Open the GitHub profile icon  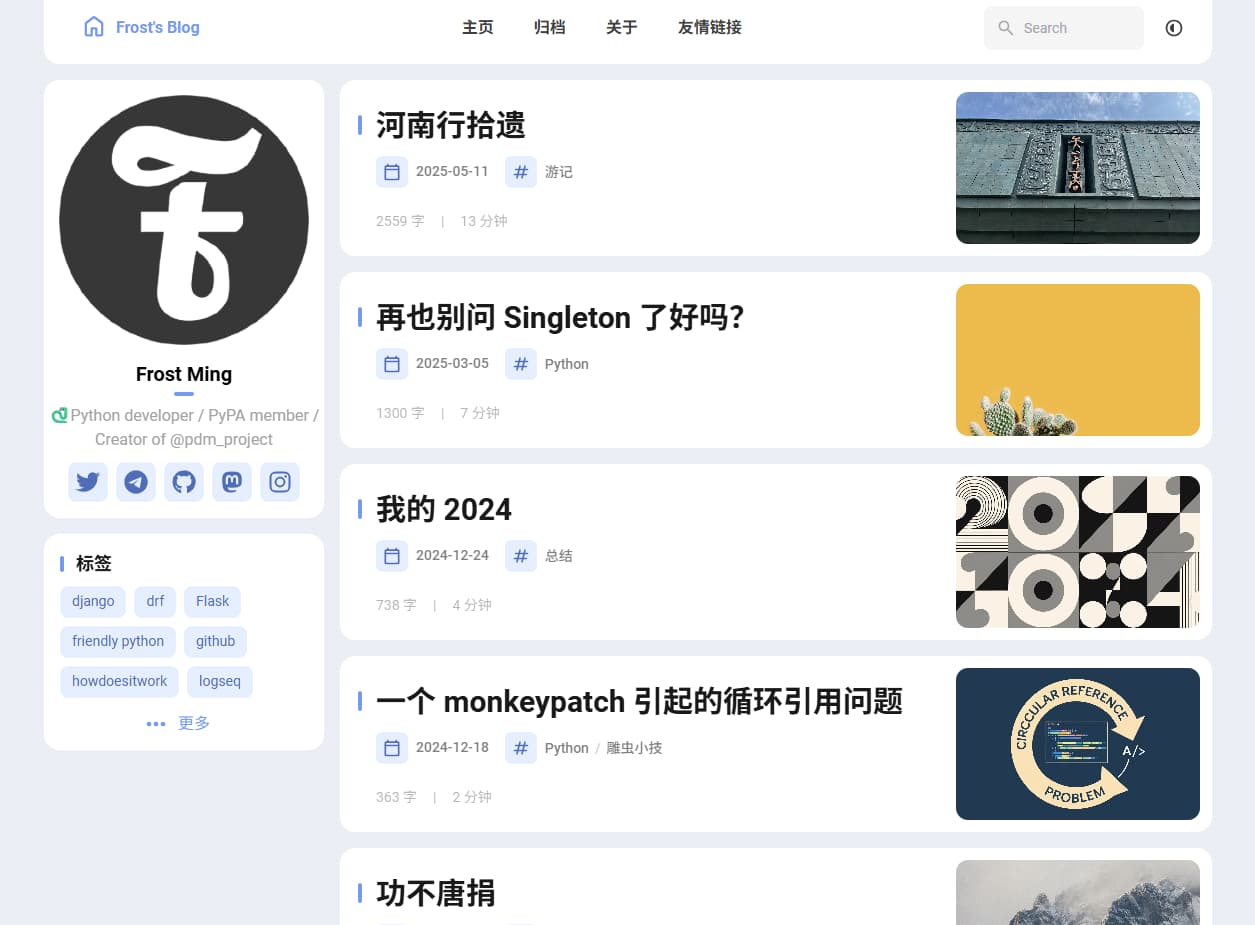tap(184, 482)
